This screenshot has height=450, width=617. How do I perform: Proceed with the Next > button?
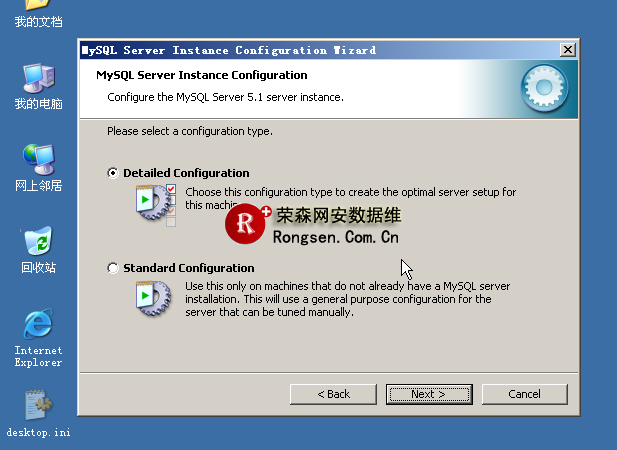(x=428, y=394)
